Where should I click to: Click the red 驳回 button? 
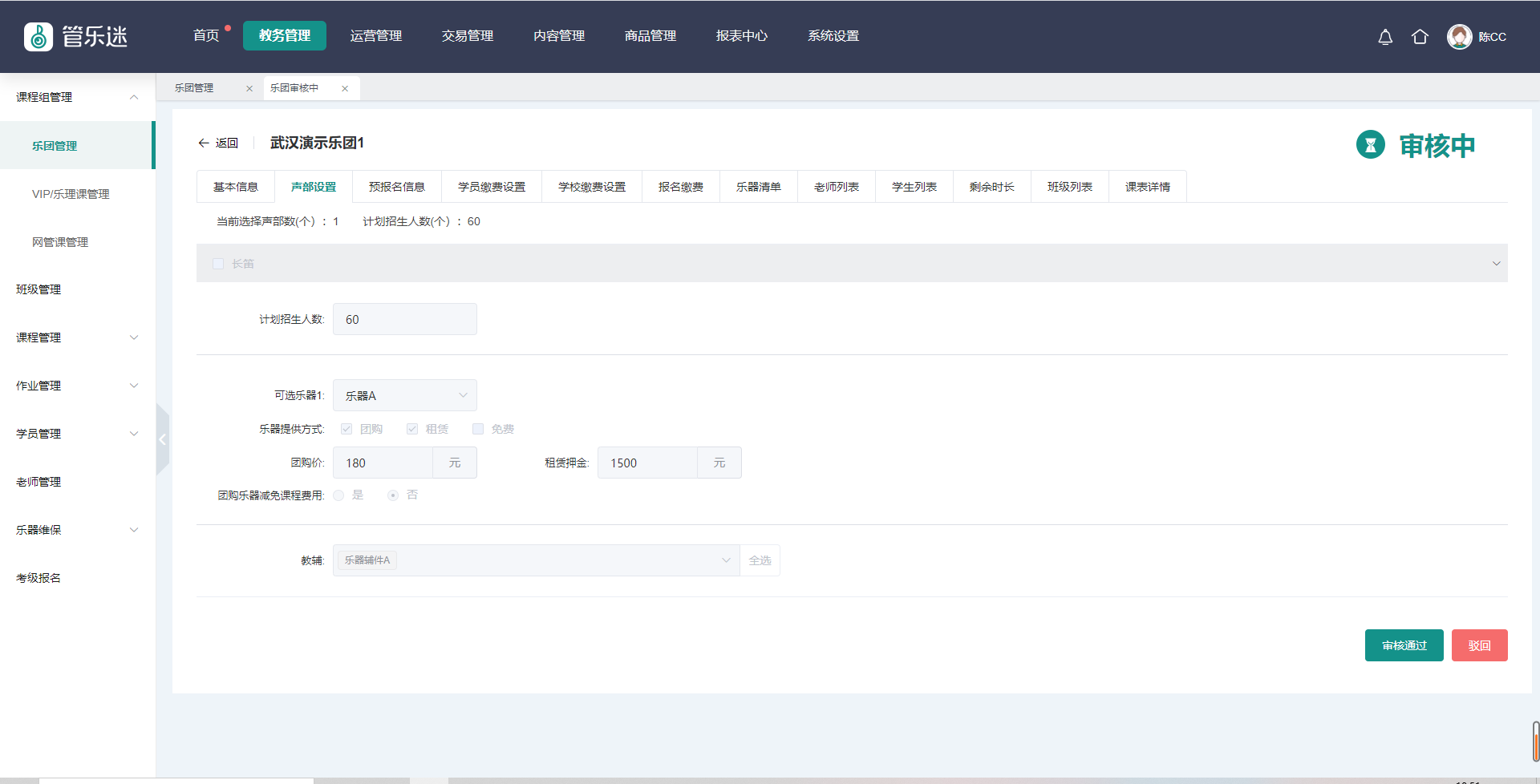click(1479, 645)
